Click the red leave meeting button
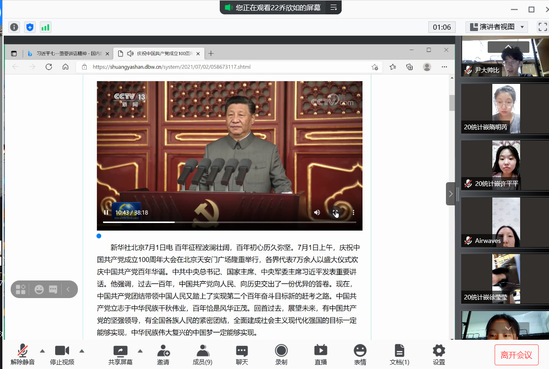Viewport: 549px width, 369px height. tap(516, 355)
